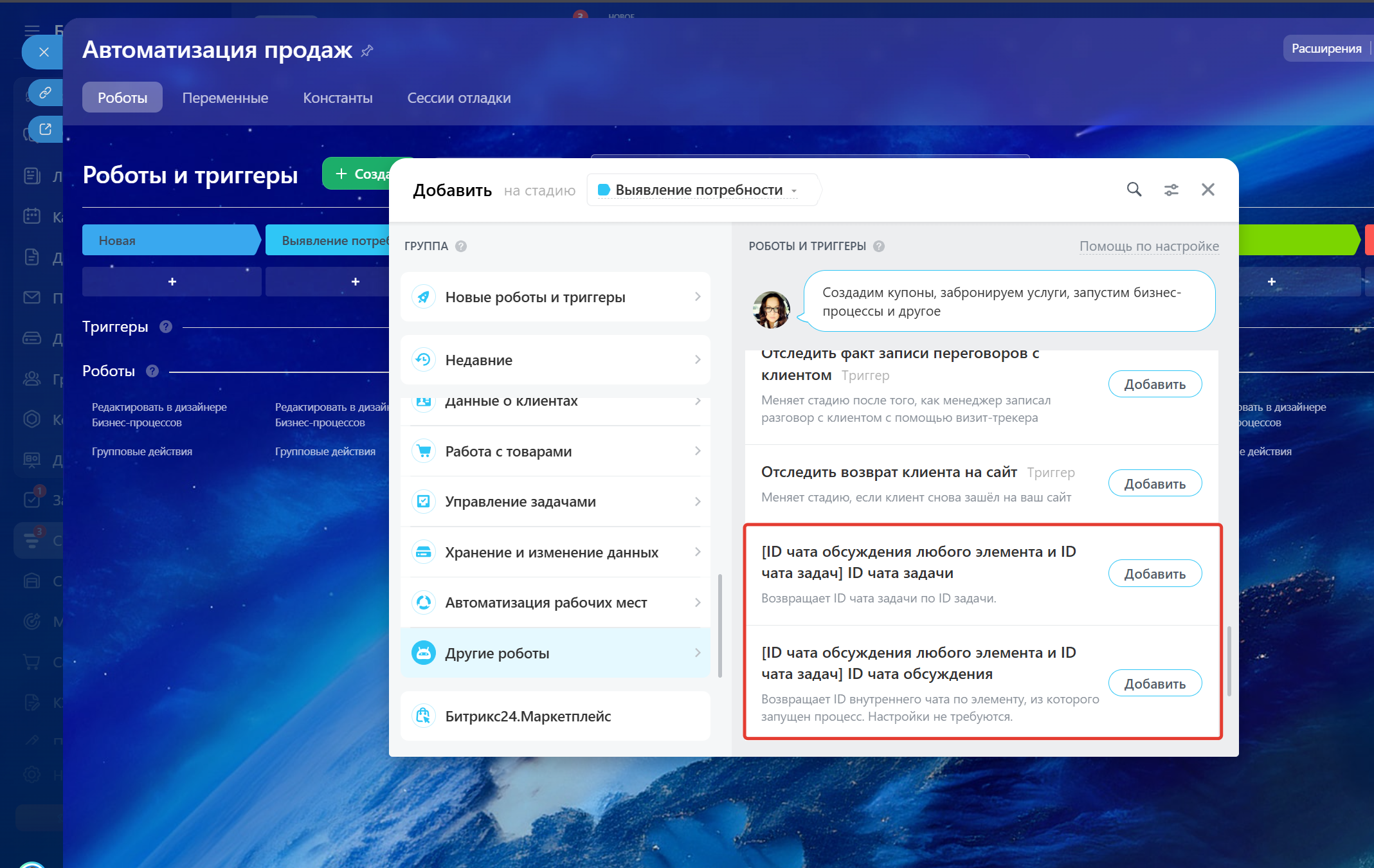Click open-in-new-window icon in side panel
This screenshot has height=868, width=1374.
pyautogui.click(x=45, y=129)
